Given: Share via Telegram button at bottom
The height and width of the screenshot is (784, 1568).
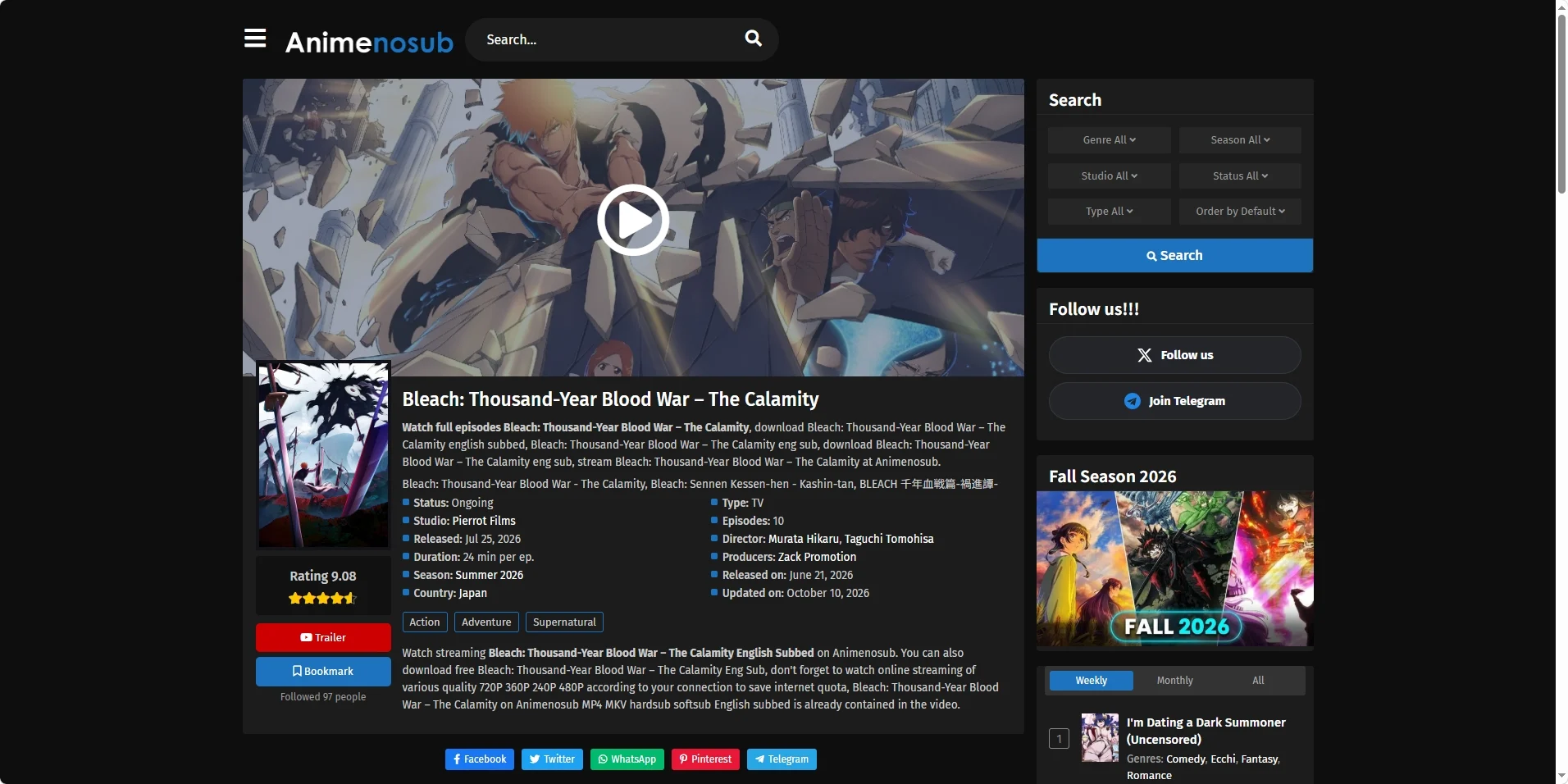Looking at the screenshot, I should [782, 759].
